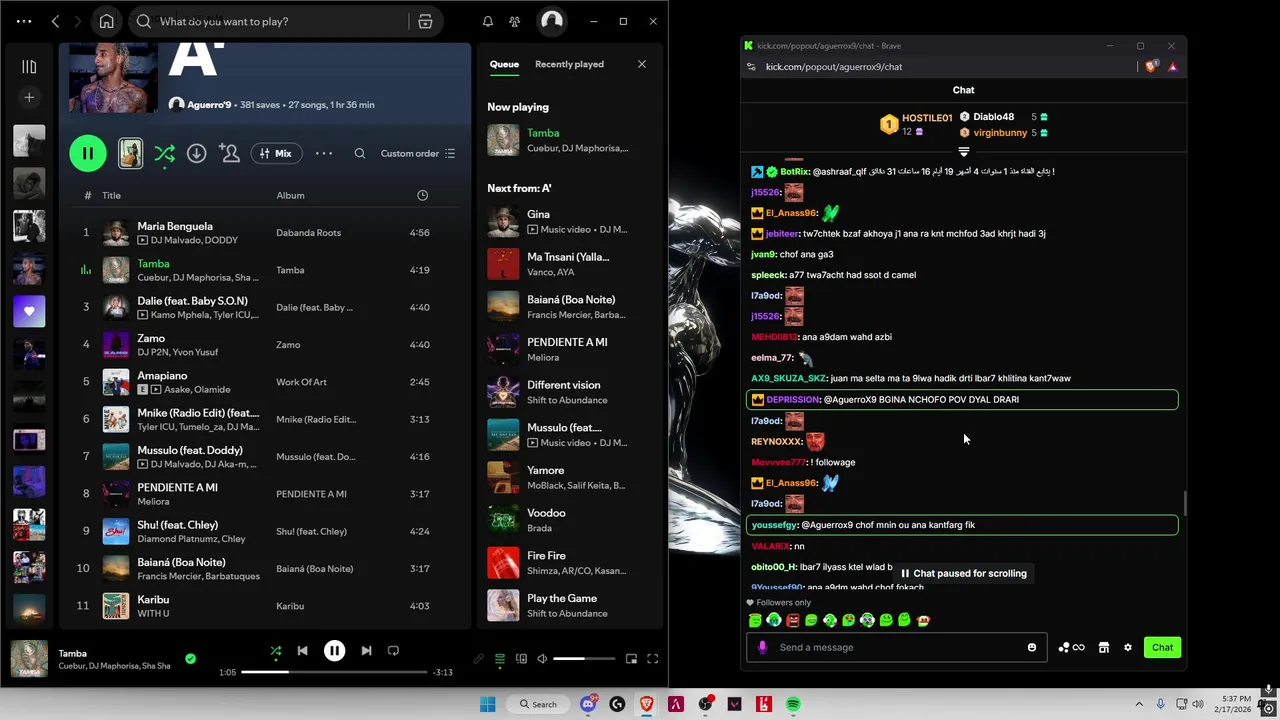Select the track Karibu in playlist
1280x720 pixels.
click(265, 605)
